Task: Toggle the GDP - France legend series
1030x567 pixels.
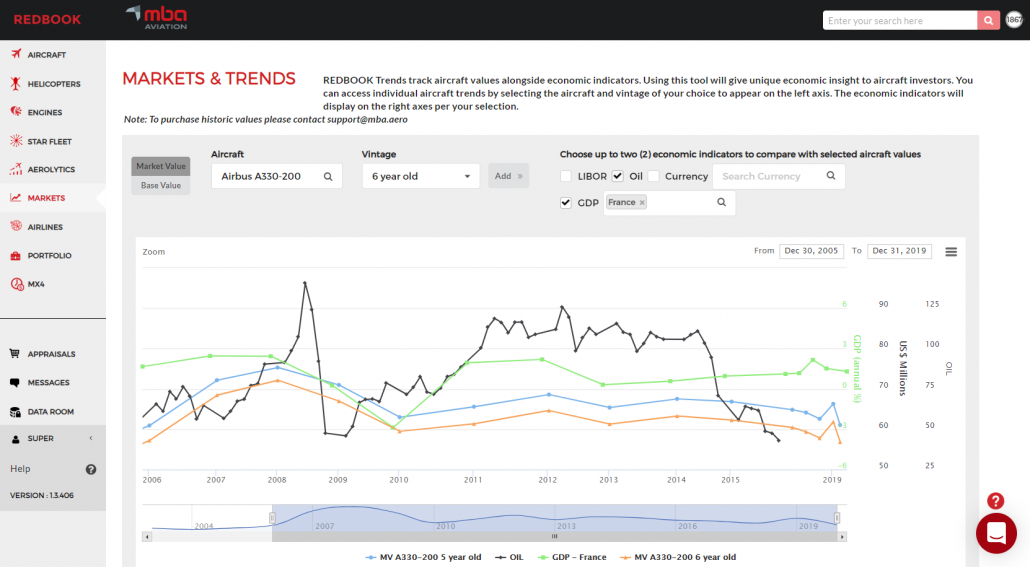Action: click(x=572, y=556)
